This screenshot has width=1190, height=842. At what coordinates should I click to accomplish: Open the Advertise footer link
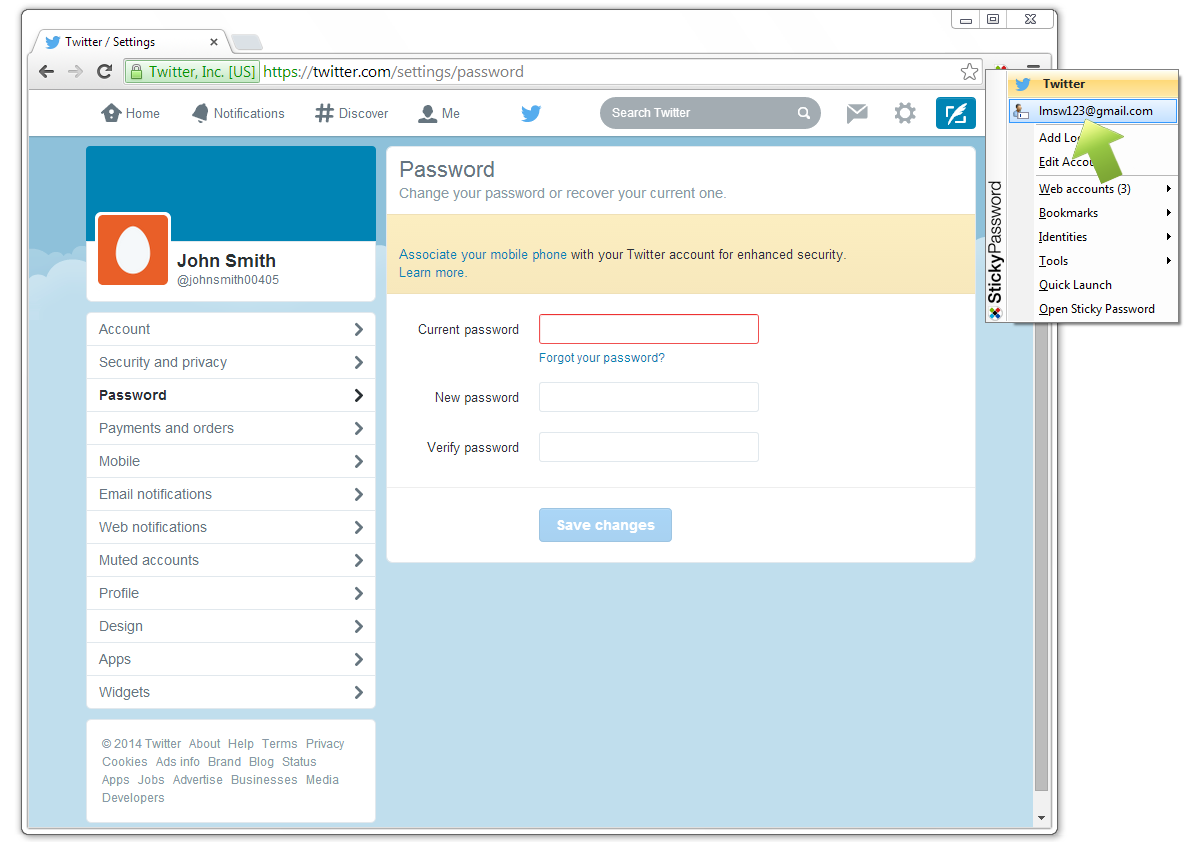point(197,780)
